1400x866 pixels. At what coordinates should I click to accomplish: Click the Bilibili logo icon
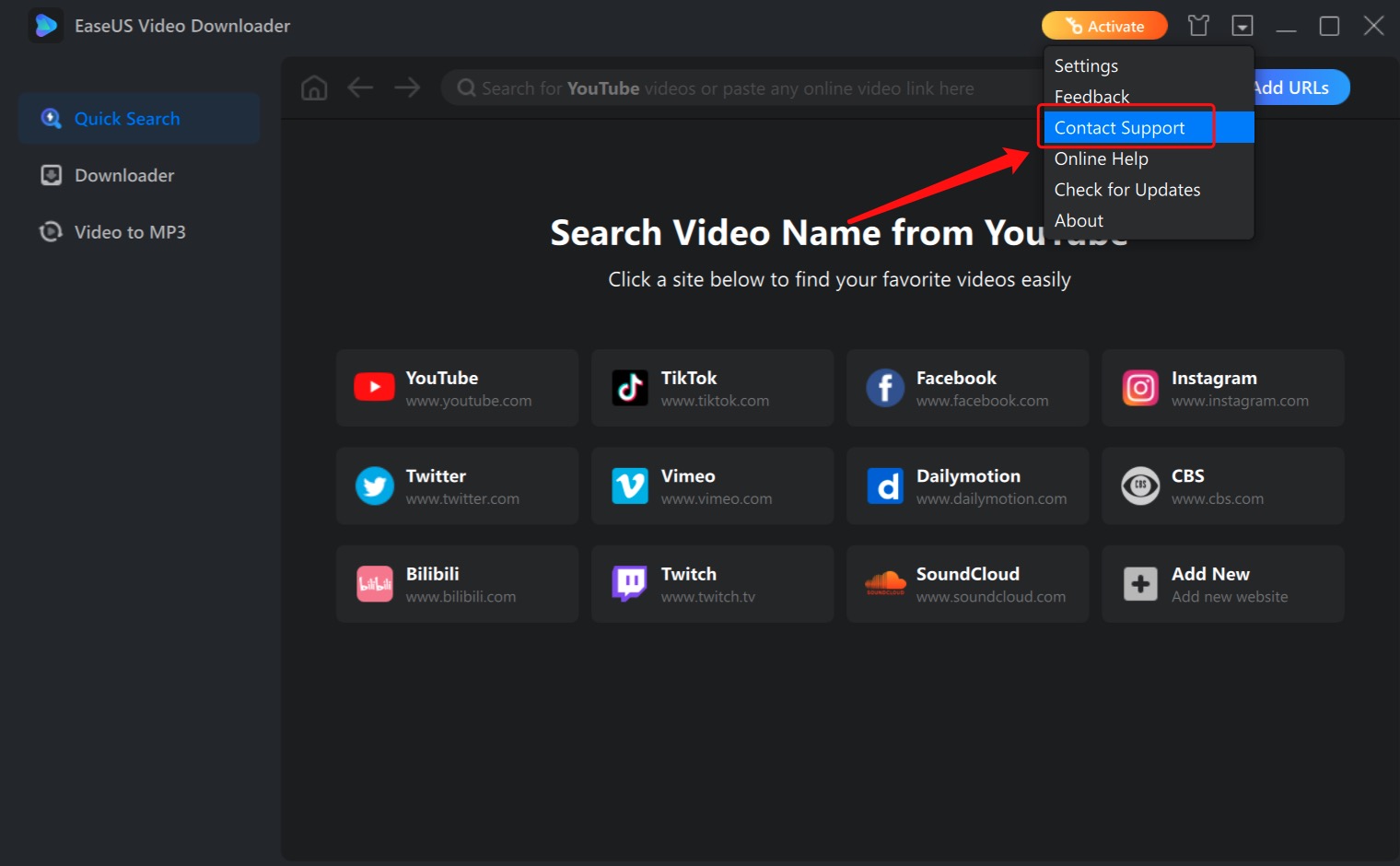(375, 583)
